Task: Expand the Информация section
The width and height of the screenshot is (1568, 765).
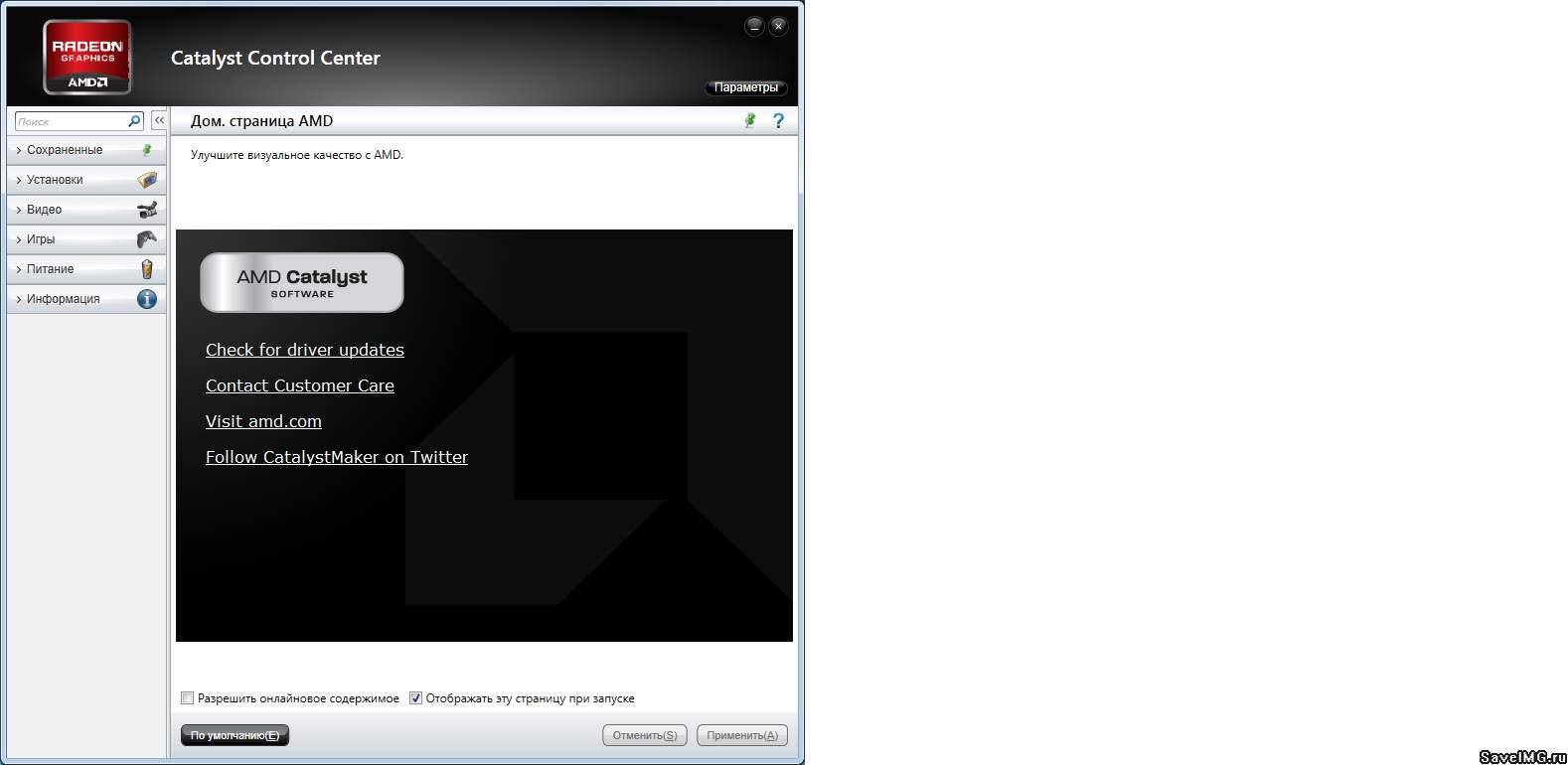Action: (86, 299)
